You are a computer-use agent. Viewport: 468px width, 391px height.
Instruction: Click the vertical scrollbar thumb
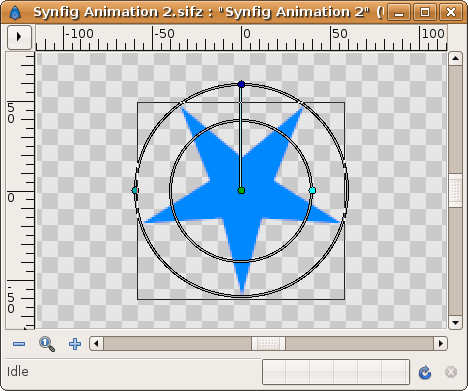pos(455,191)
